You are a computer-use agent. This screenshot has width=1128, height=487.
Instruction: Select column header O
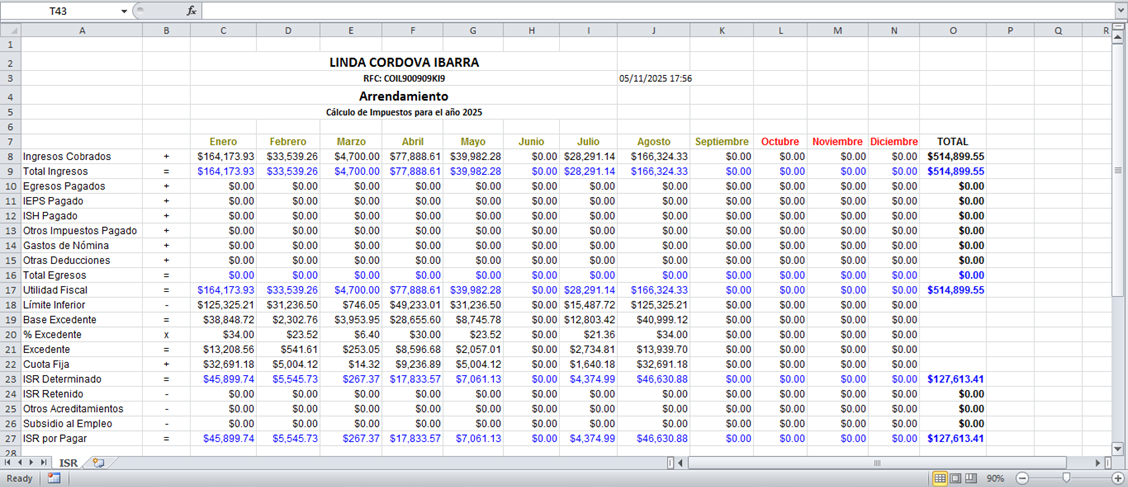point(953,30)
